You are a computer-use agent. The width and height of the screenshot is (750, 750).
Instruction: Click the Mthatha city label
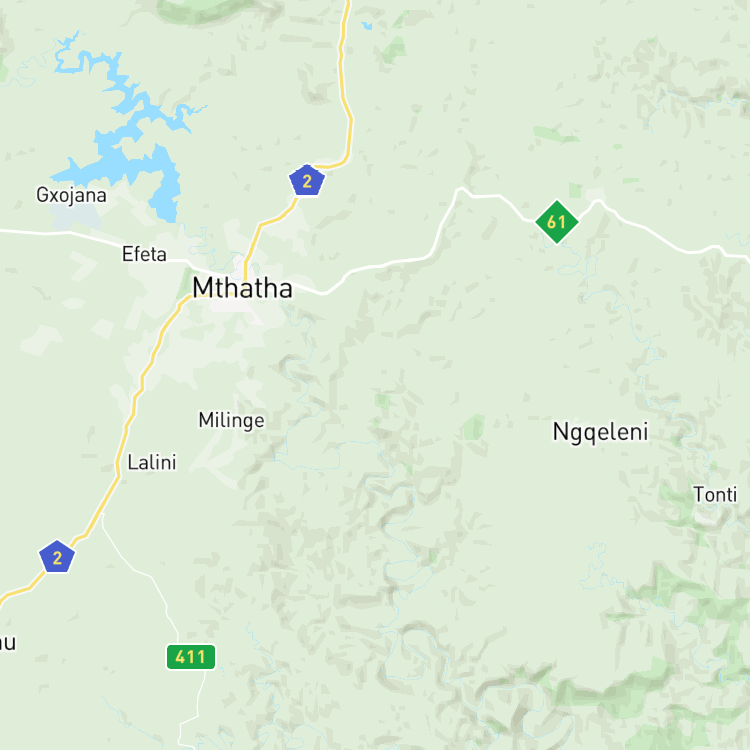click(242, 288)
